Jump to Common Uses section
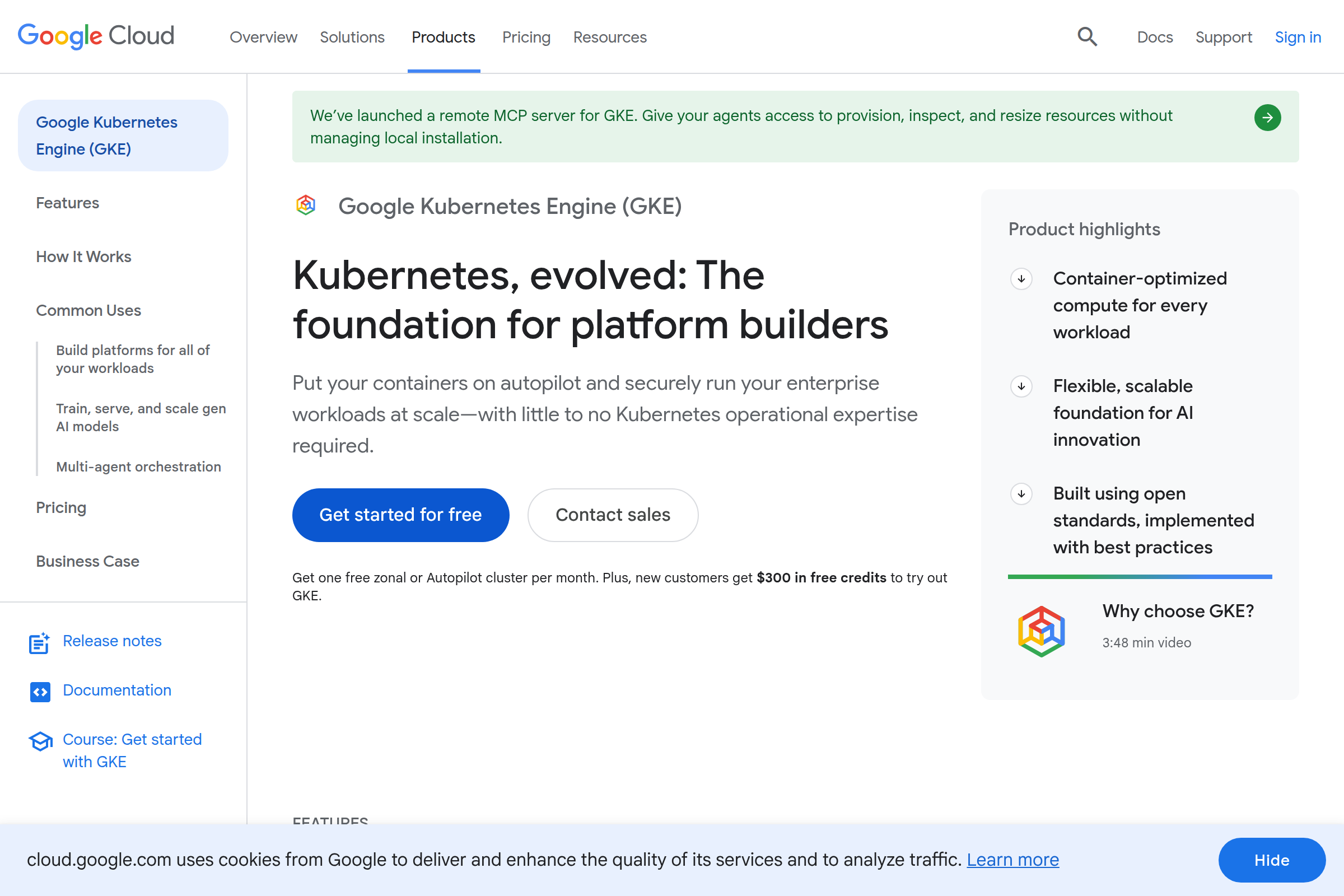The image size is (1344, 896). coord(88,310)
